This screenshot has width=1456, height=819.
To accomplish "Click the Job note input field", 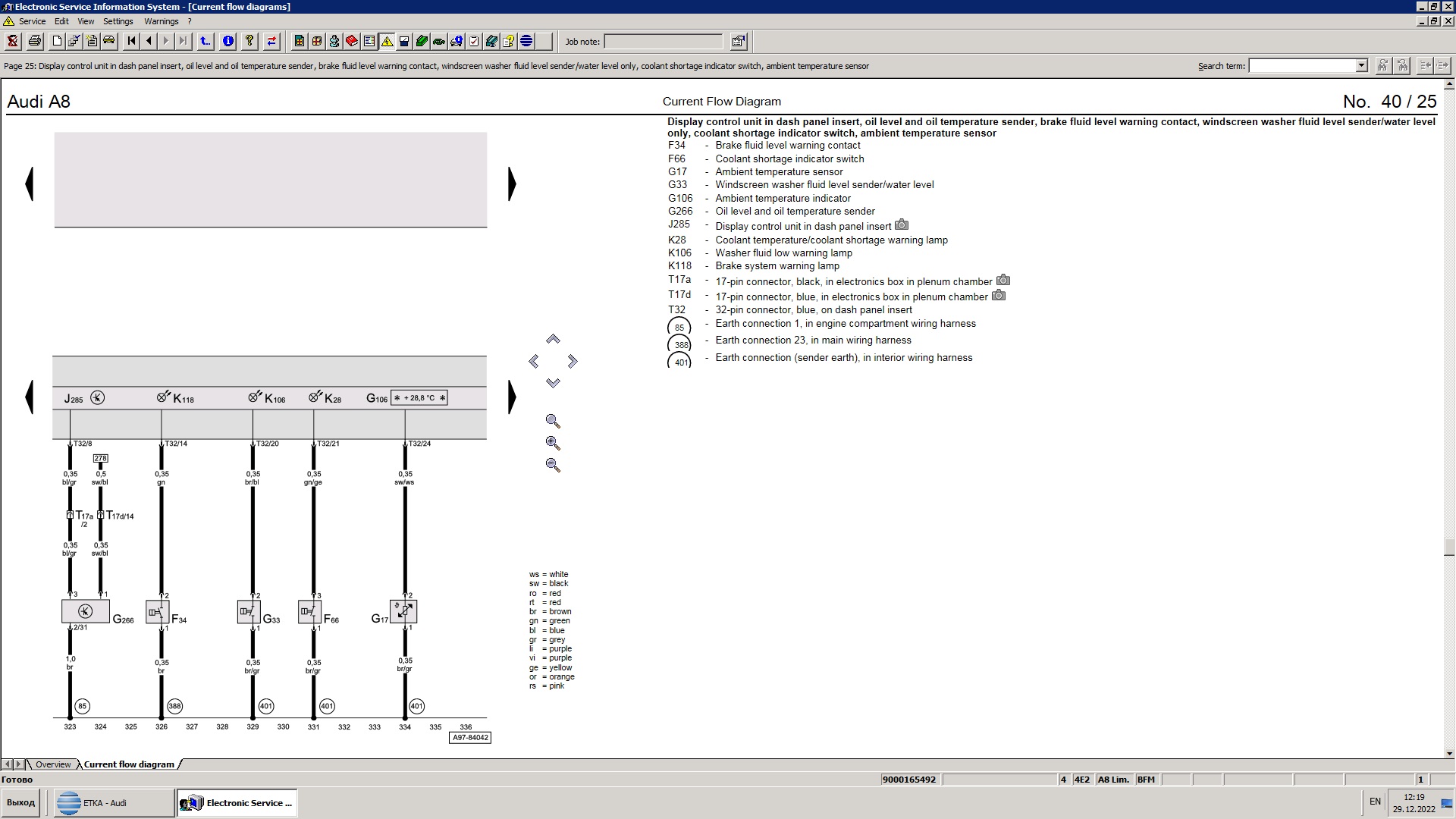I will point(663,42).
